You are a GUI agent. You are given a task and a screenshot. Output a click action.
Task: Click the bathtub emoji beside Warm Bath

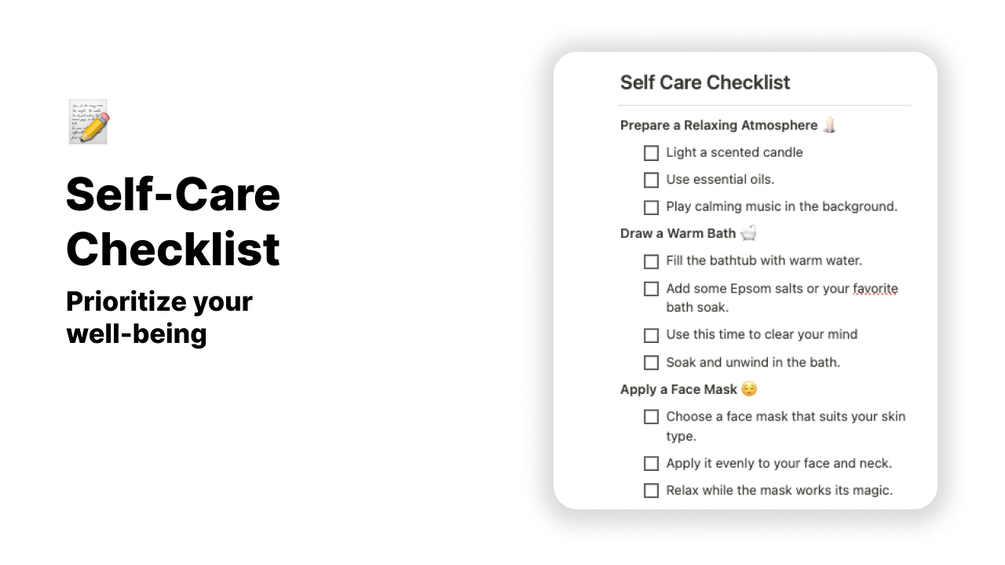click(749, 233)
